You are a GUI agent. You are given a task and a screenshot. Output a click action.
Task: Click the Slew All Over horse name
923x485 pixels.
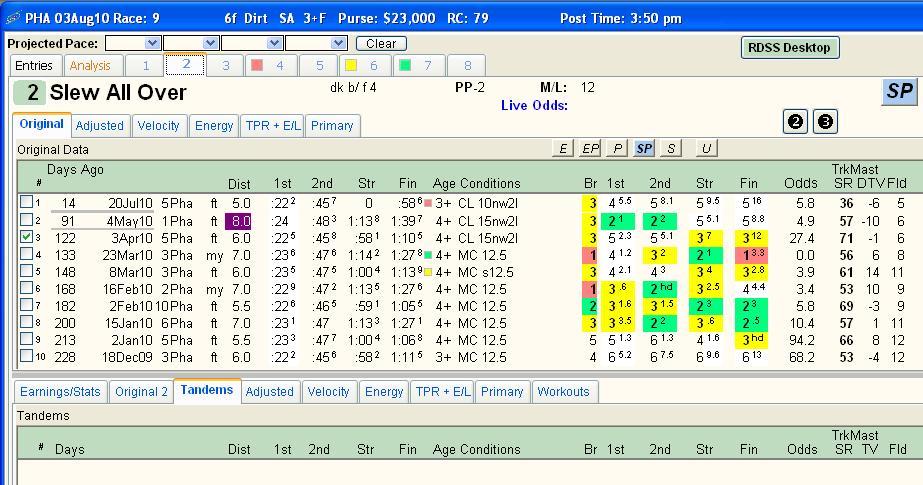118,92
